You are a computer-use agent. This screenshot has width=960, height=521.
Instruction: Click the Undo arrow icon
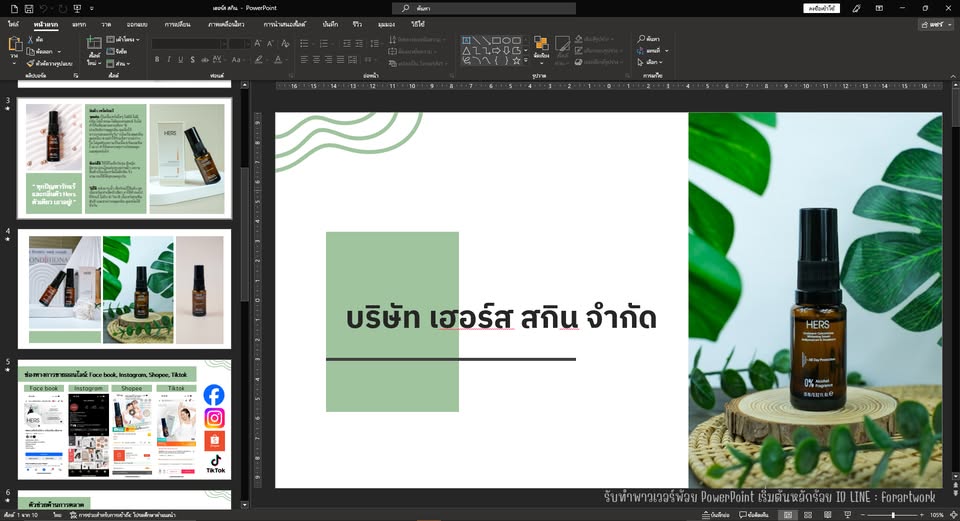click(43, 9)
